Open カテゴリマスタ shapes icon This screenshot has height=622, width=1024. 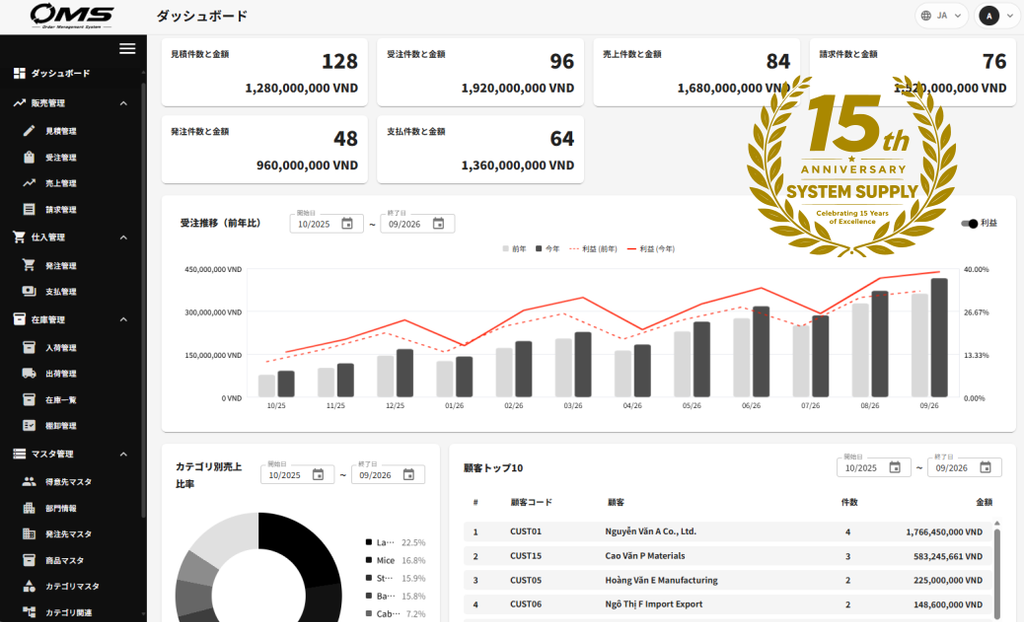pyautogui.click(x=29, y=586)
